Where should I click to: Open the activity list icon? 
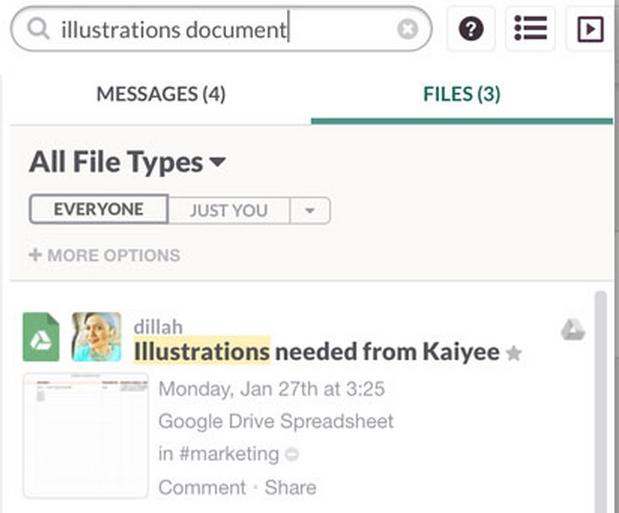tap(531, 28)
